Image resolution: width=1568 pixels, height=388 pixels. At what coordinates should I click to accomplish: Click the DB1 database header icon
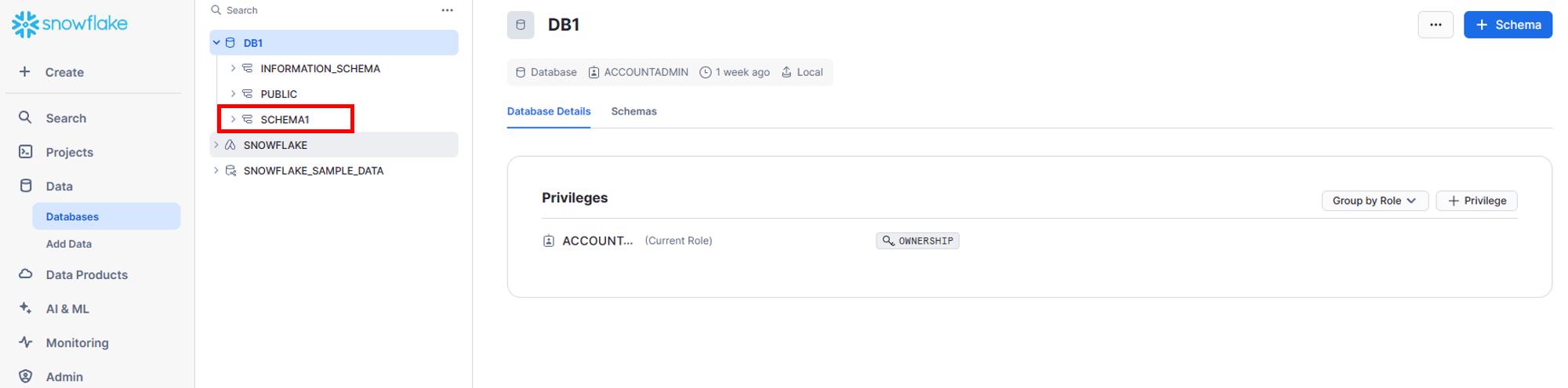pos(521,25)
